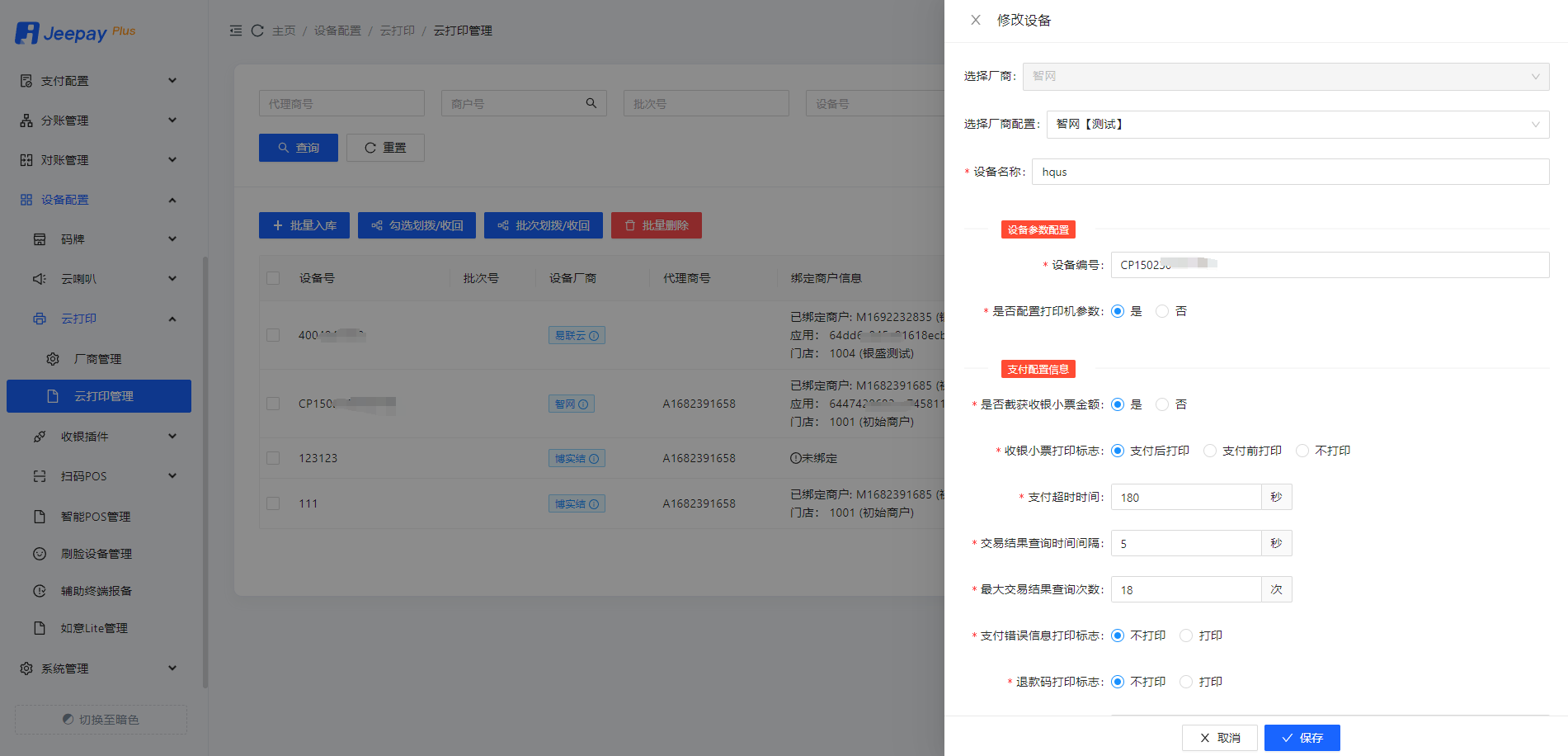Open the 选择厂商配置 dropdown

click(1297, 125)
